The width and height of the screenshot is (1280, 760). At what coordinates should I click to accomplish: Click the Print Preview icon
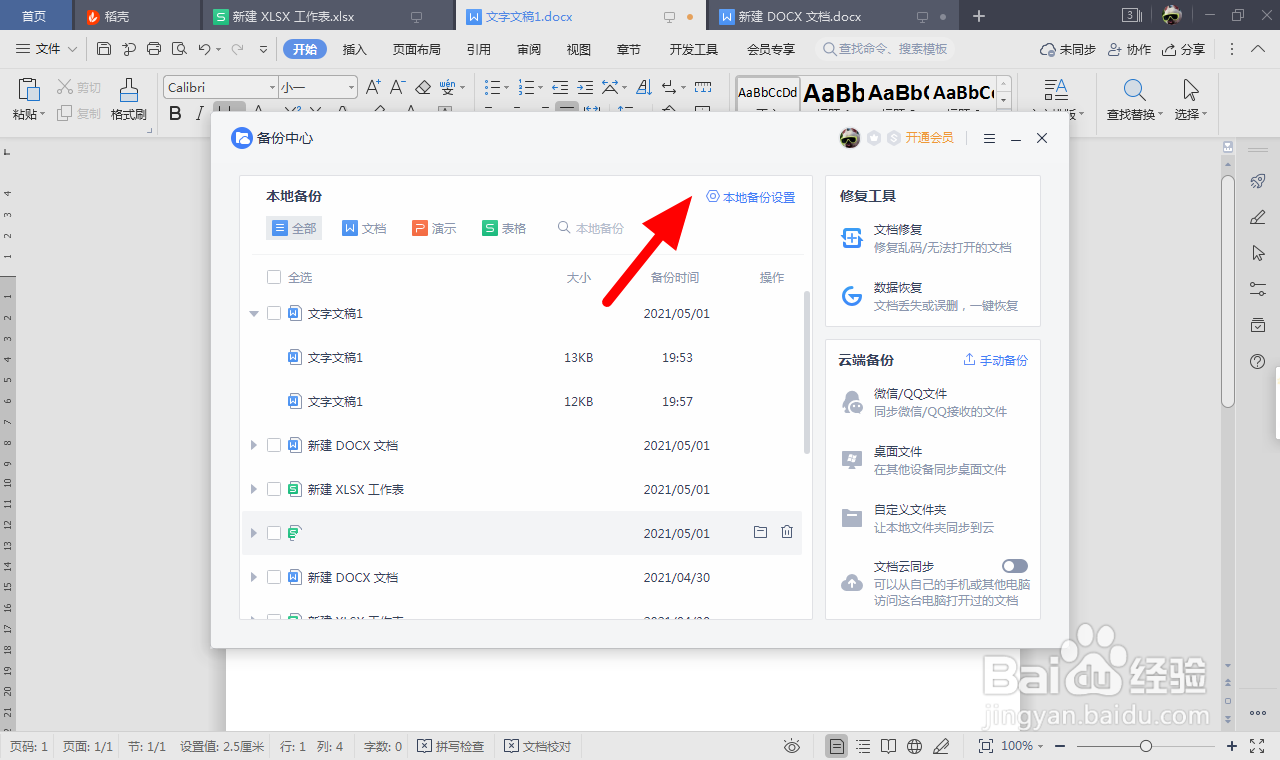[x=179, y=49]
